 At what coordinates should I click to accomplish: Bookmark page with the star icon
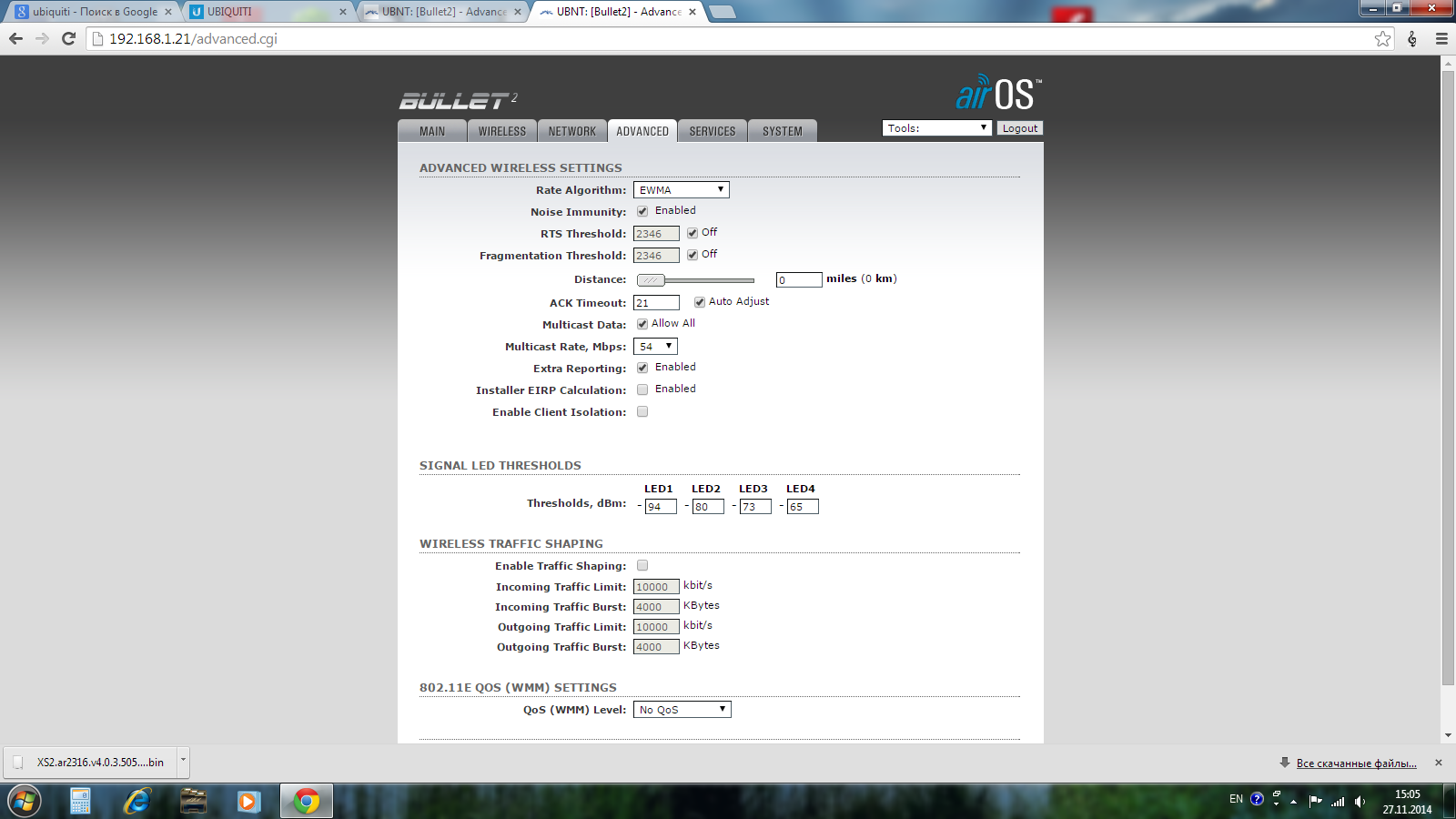click(1382, 38)
